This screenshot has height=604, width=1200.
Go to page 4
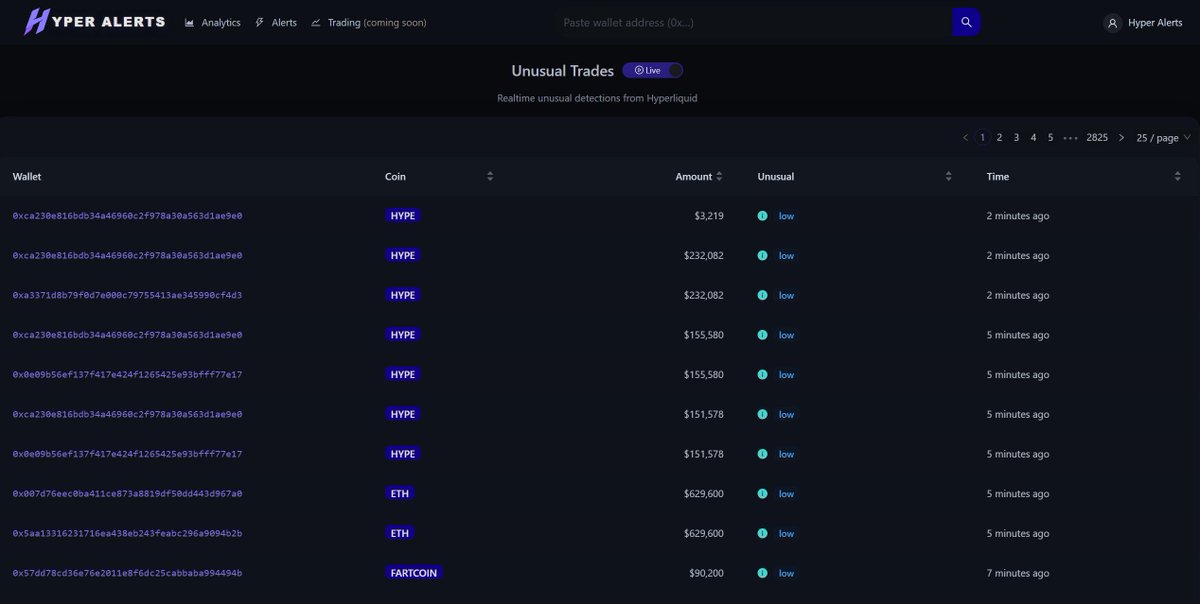click(1033, 137)
